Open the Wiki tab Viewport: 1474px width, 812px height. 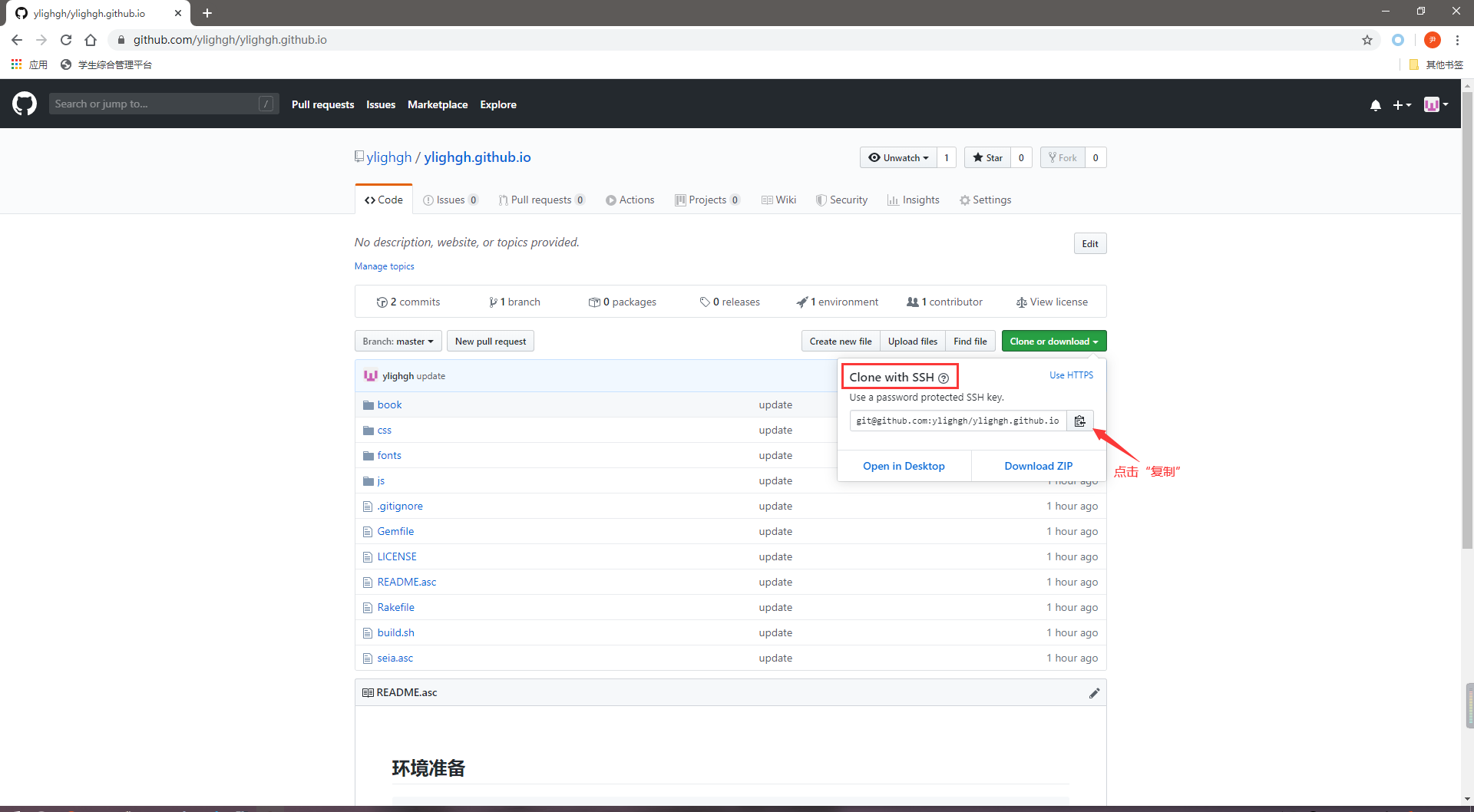click(778, 200)
